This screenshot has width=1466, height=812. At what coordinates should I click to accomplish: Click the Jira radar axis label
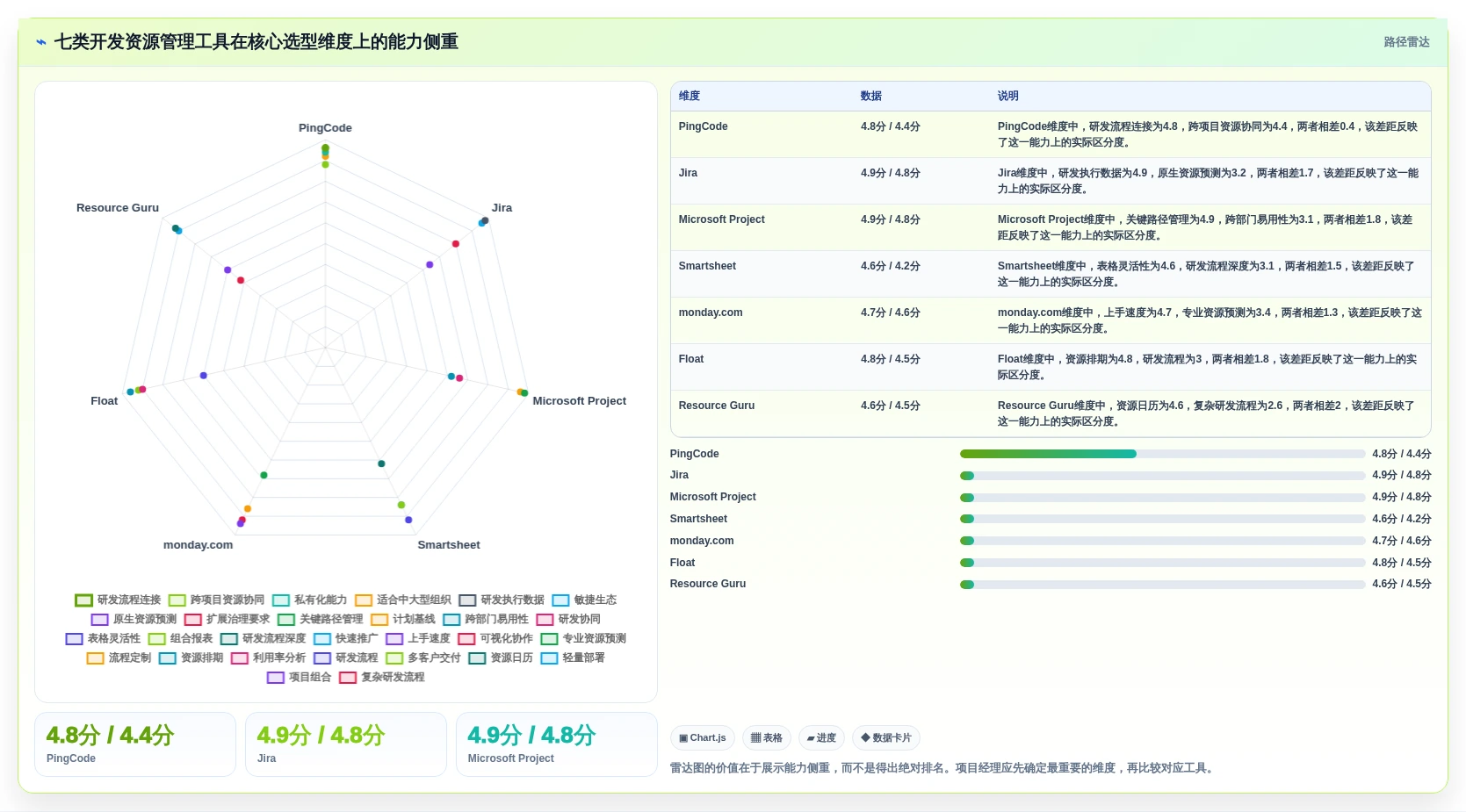tap(502, 208)
